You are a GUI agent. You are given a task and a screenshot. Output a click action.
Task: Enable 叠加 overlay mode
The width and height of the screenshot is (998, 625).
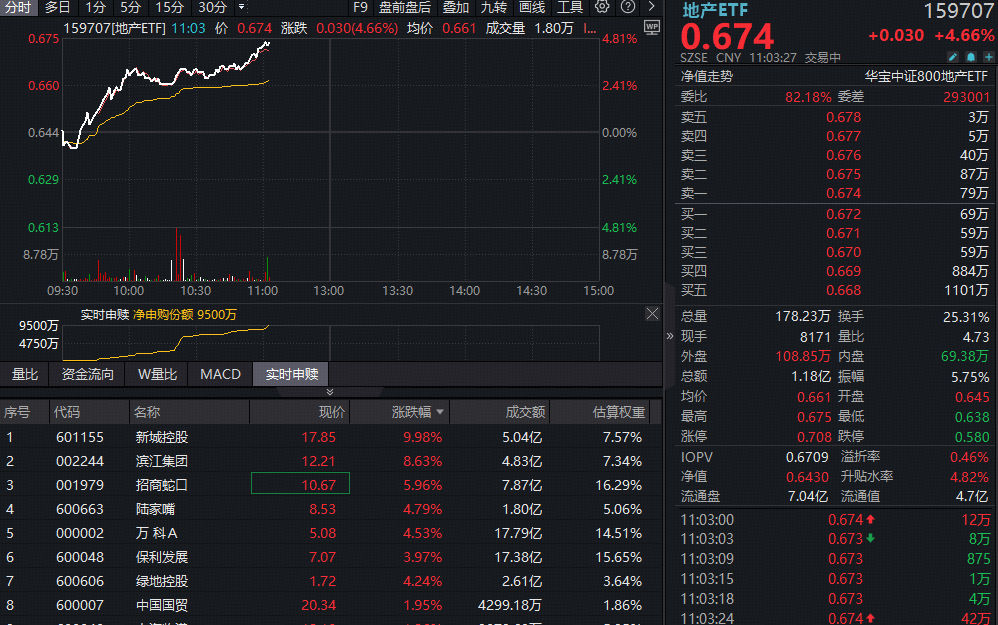pos(455,7)
